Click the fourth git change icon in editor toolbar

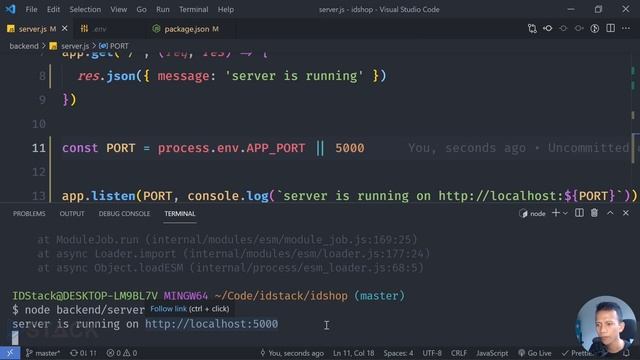(x=579, y=29)
